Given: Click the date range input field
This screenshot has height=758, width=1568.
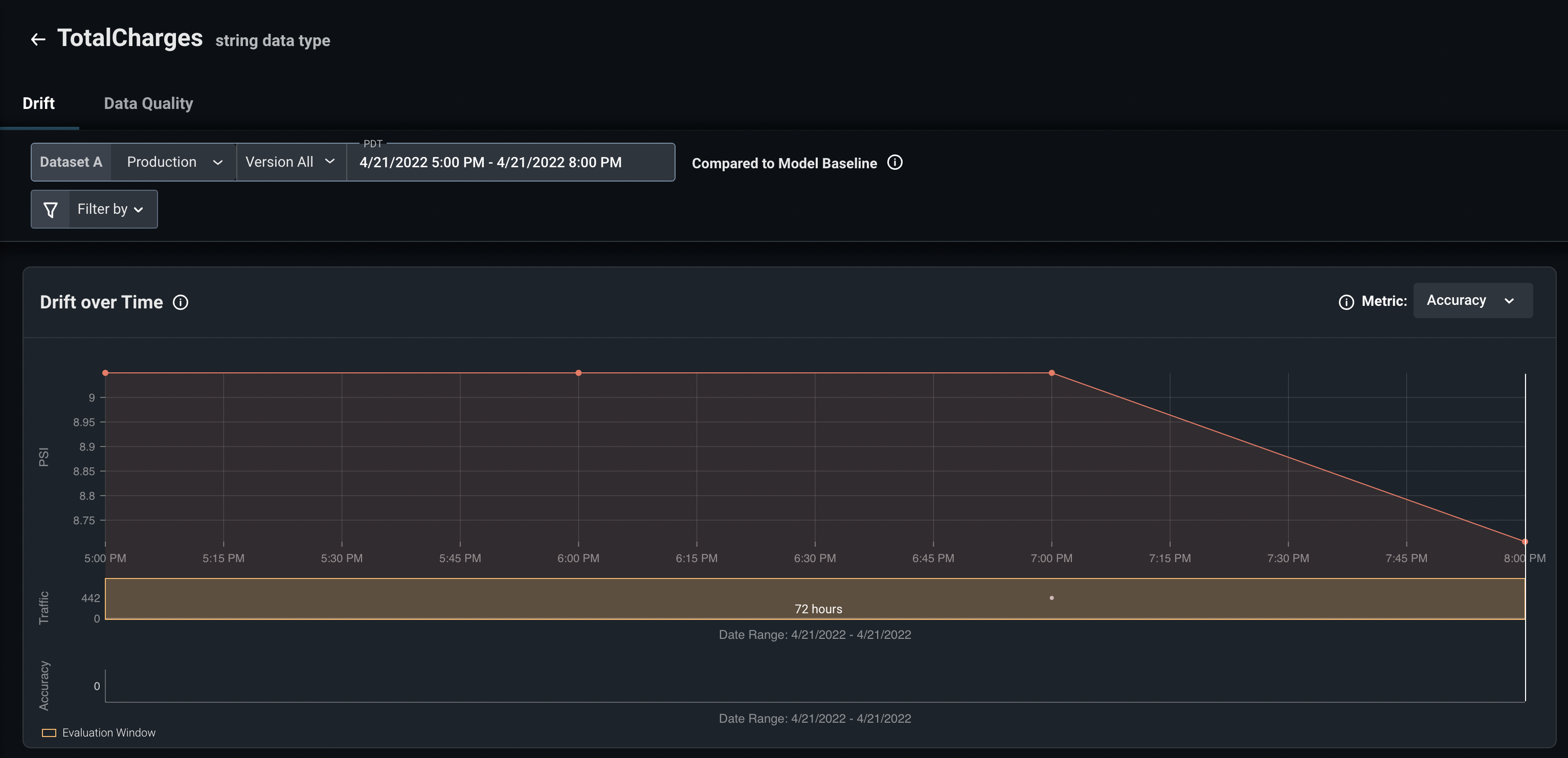Looking at the screenshot, I should (x=510, y=163).
